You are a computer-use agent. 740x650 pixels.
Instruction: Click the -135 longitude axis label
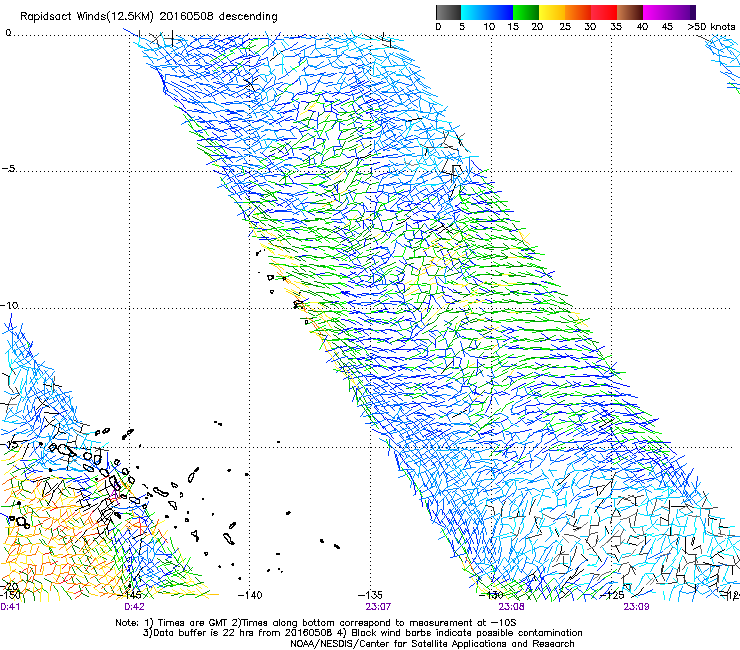tap(370, 595)
